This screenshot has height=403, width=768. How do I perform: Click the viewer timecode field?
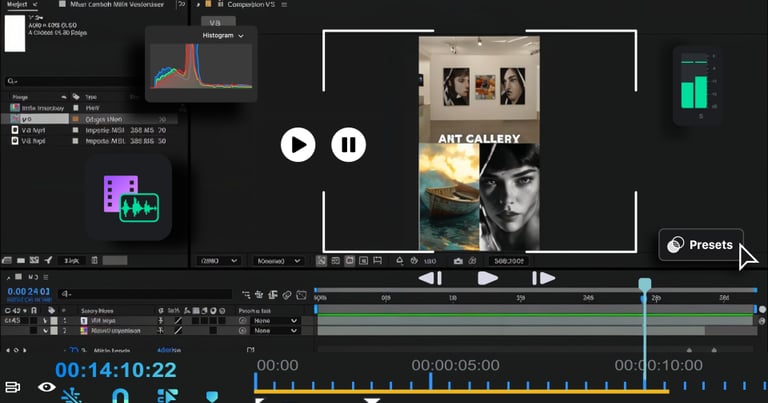[509, 261]
